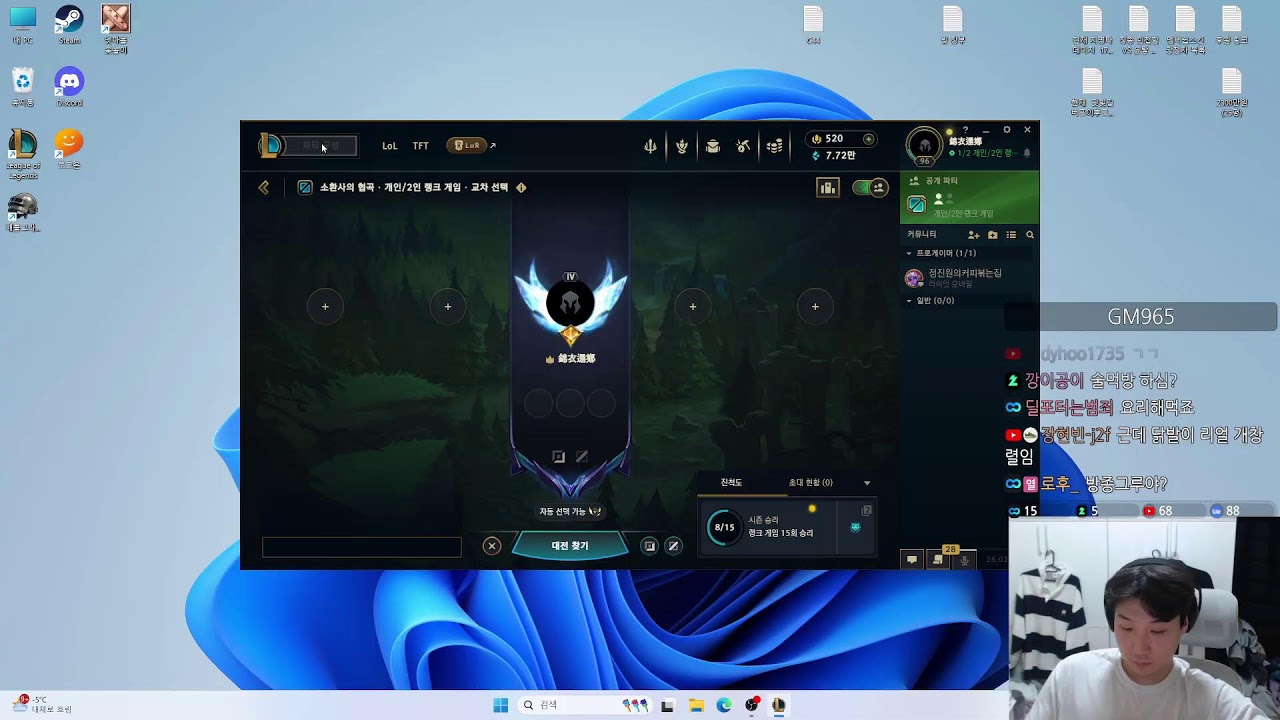
Task: Open Steam desktop shortcut
Action: pos(69,24)
